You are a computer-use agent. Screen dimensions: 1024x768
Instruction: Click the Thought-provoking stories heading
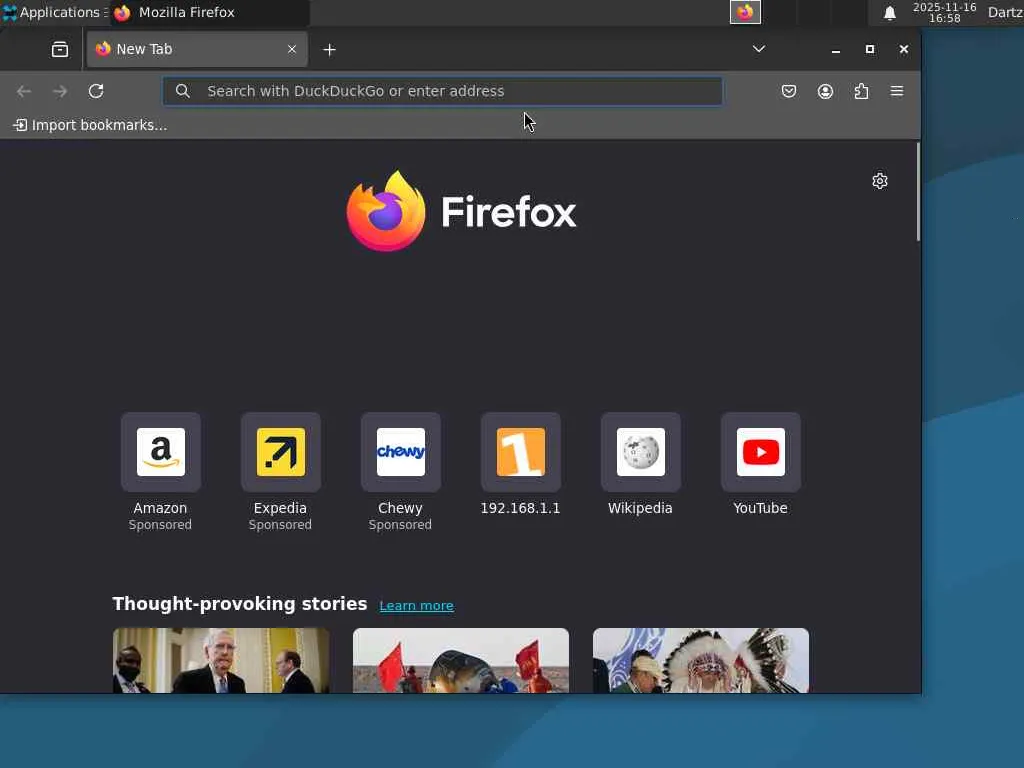click(x=240, y=604)
